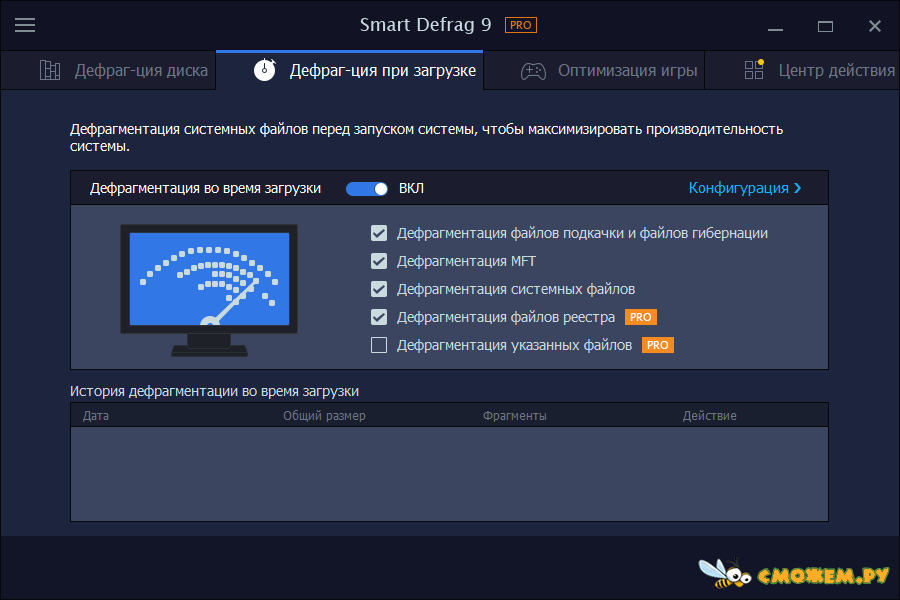Viewport: 900px width, 600px height.
Task: Turn off the boot time defrag switch
Action: (367, 189)
